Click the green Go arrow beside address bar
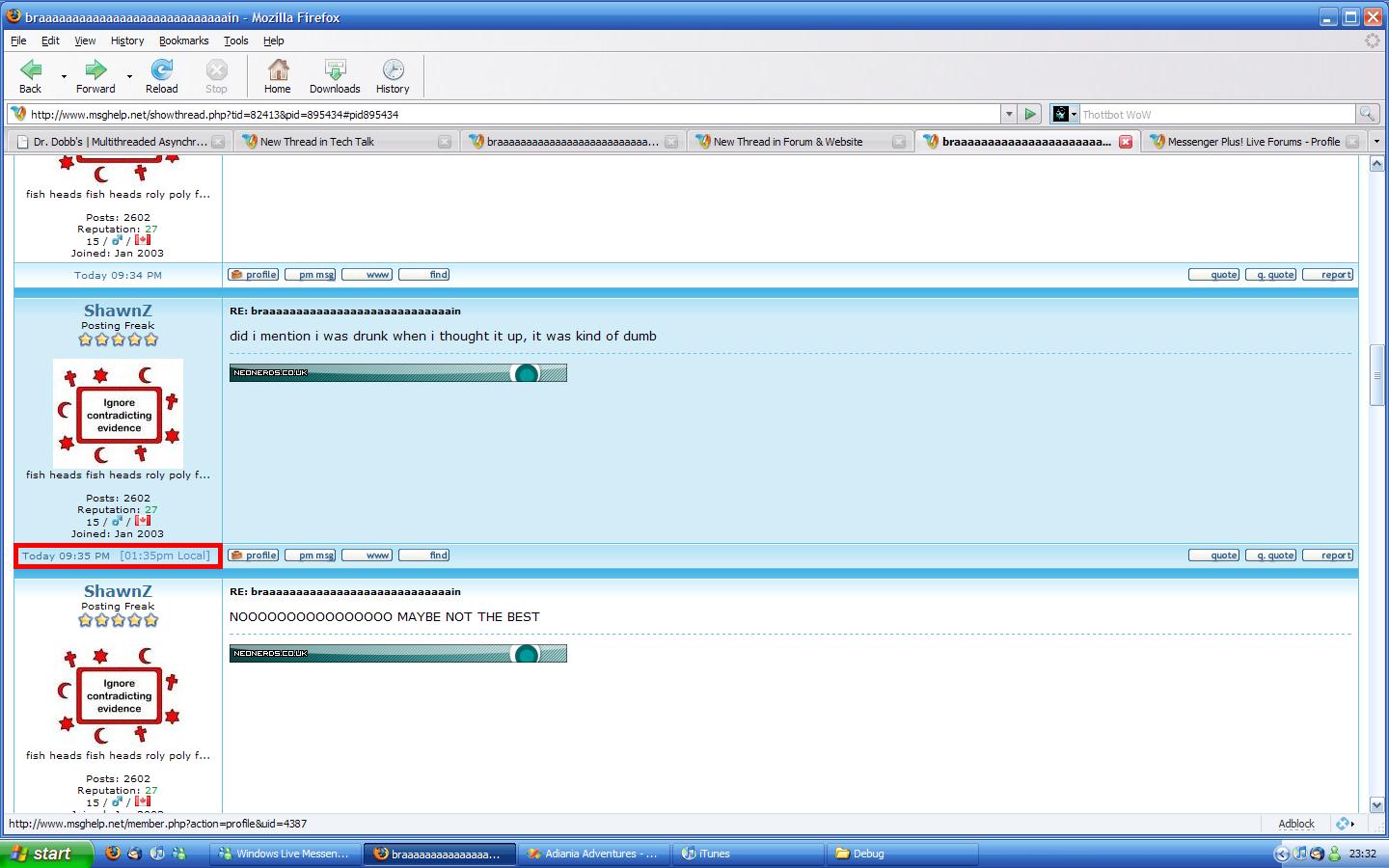Screen dimensions: 1389x868 pos(1030,114)
